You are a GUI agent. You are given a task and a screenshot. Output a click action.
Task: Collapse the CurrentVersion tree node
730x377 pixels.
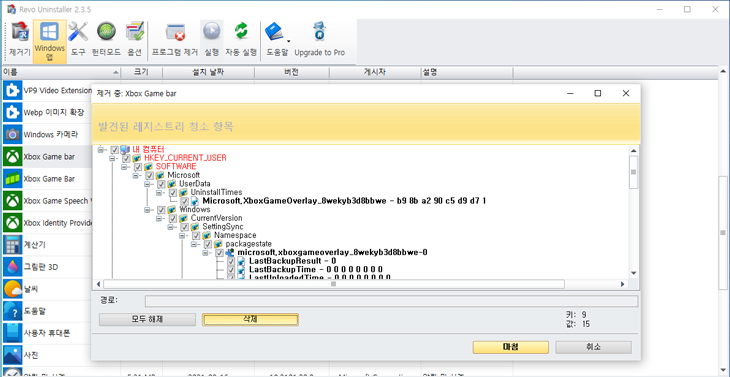[x=159, y=218]
